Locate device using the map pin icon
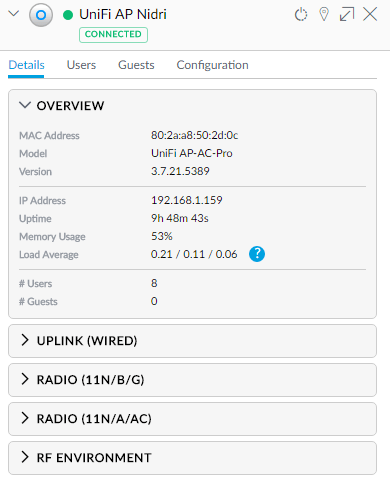This screenshot has height=483, width=390. (324, 14)
